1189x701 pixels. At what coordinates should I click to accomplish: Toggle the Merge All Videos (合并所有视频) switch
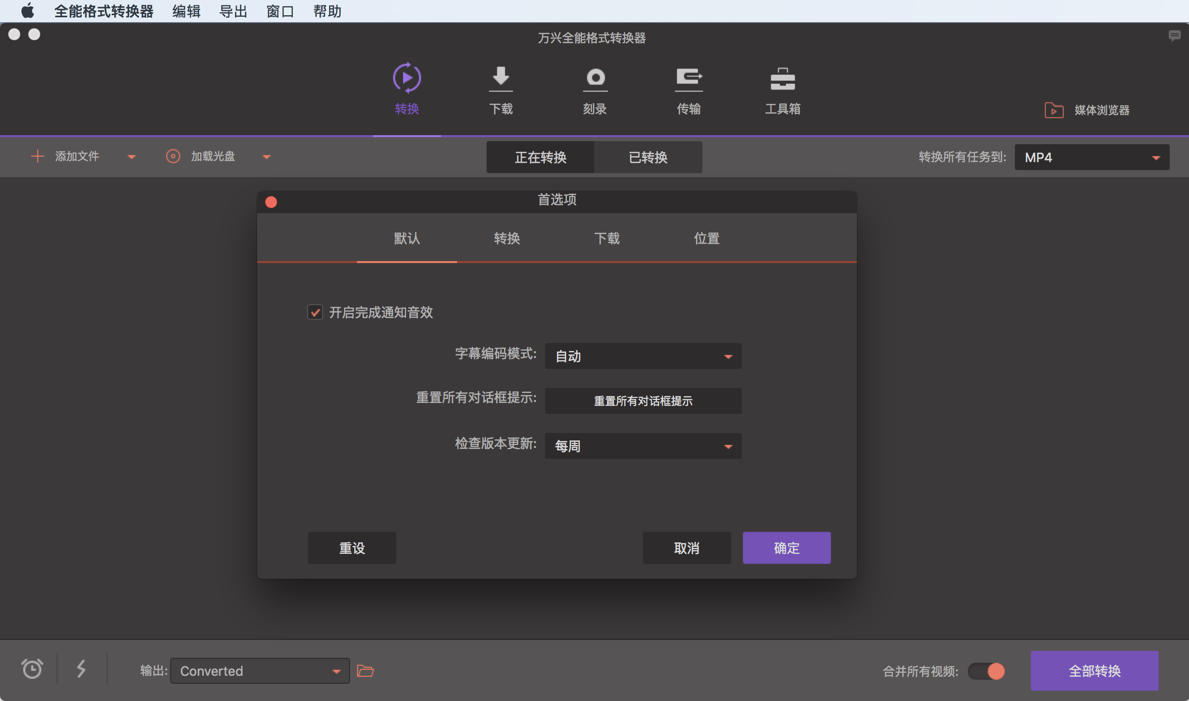(987, 671)
